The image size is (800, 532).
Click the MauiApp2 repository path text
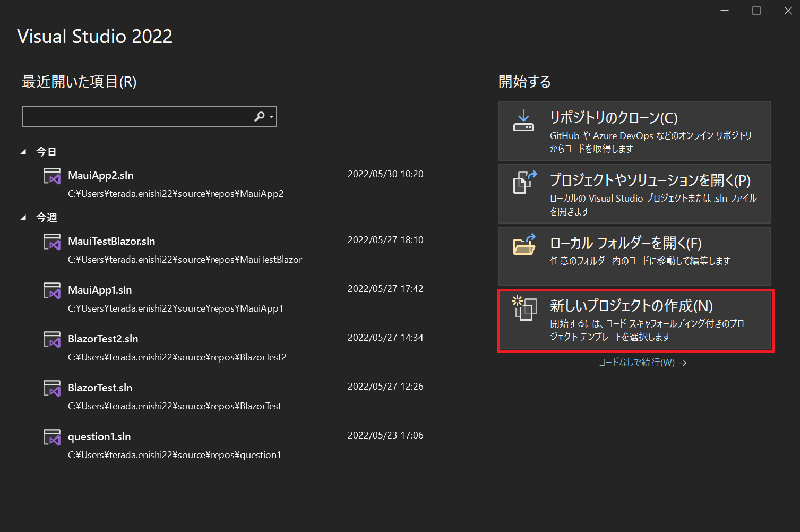coord(176,194)
